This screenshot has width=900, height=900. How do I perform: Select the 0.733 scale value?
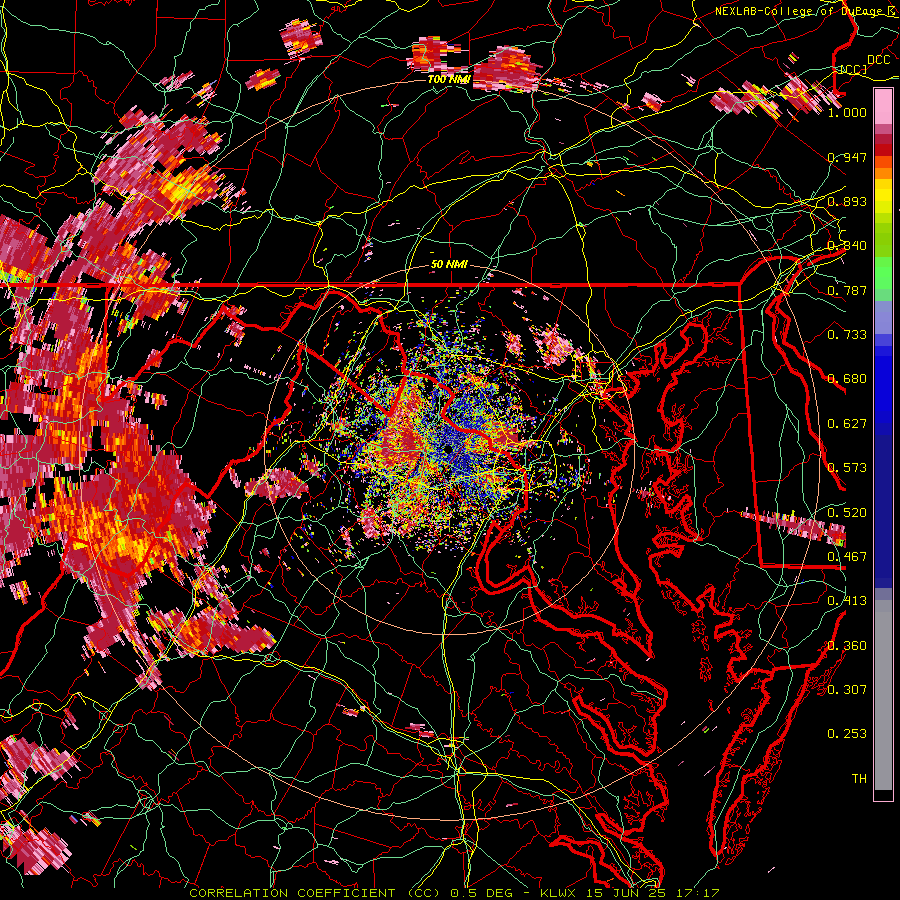[847, 335]
